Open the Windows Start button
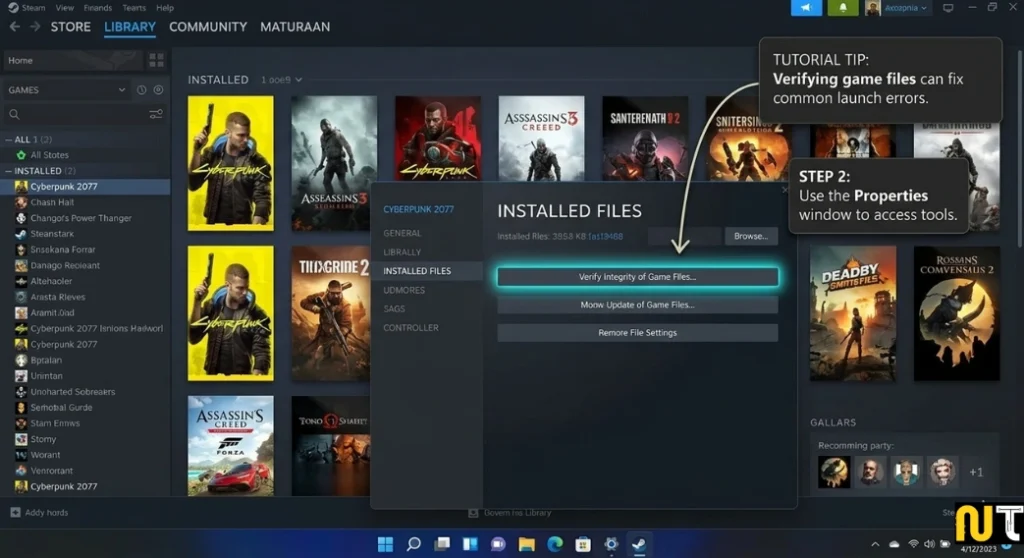The width and height of the screenshot is (1024, 558). click(x=385, y=544)
